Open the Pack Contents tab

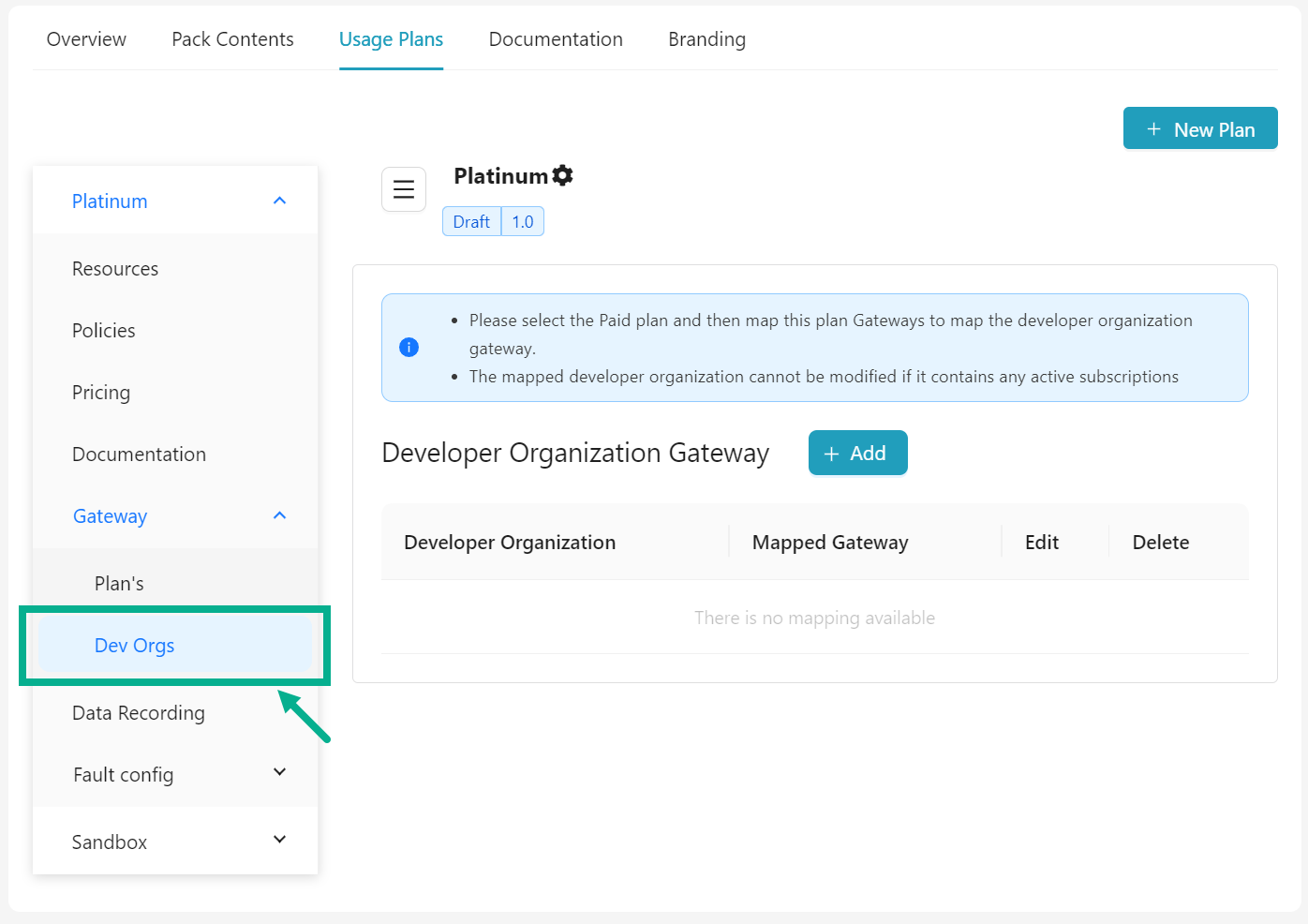click(232, 39)
